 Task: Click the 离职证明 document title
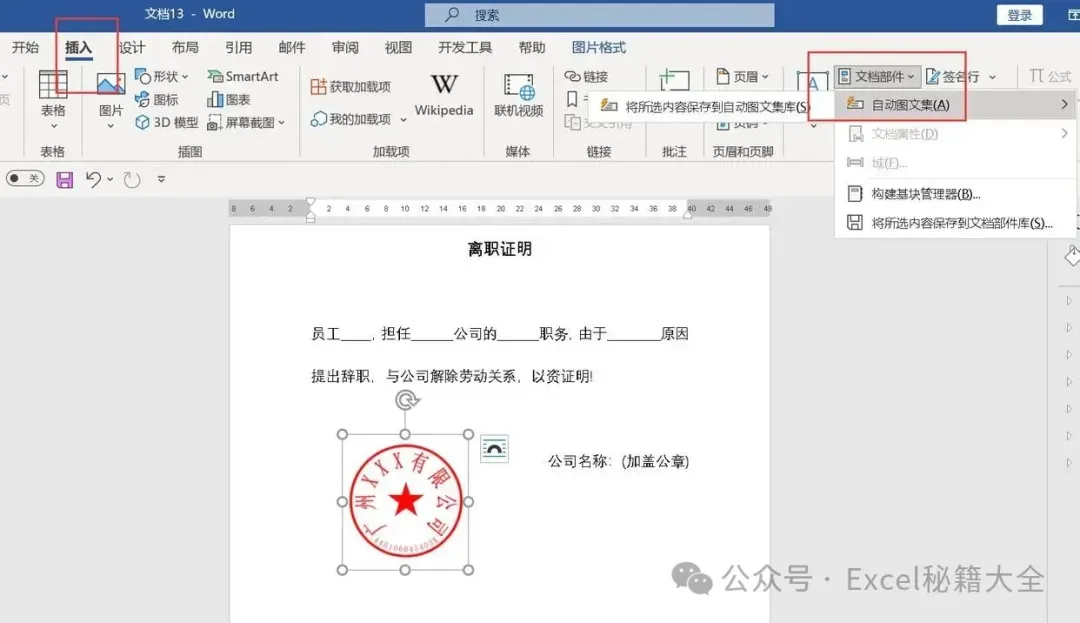click(500, 249)
